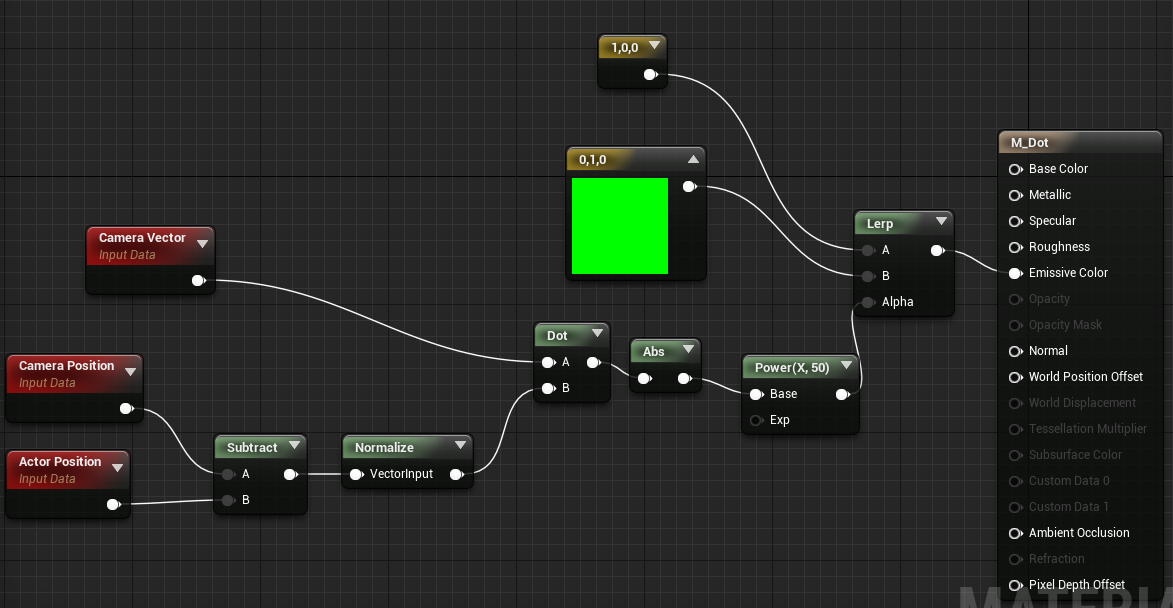Expand the 1,0,0 constant node preview
Screen dimensions: 1173x608
coord(655,46)
